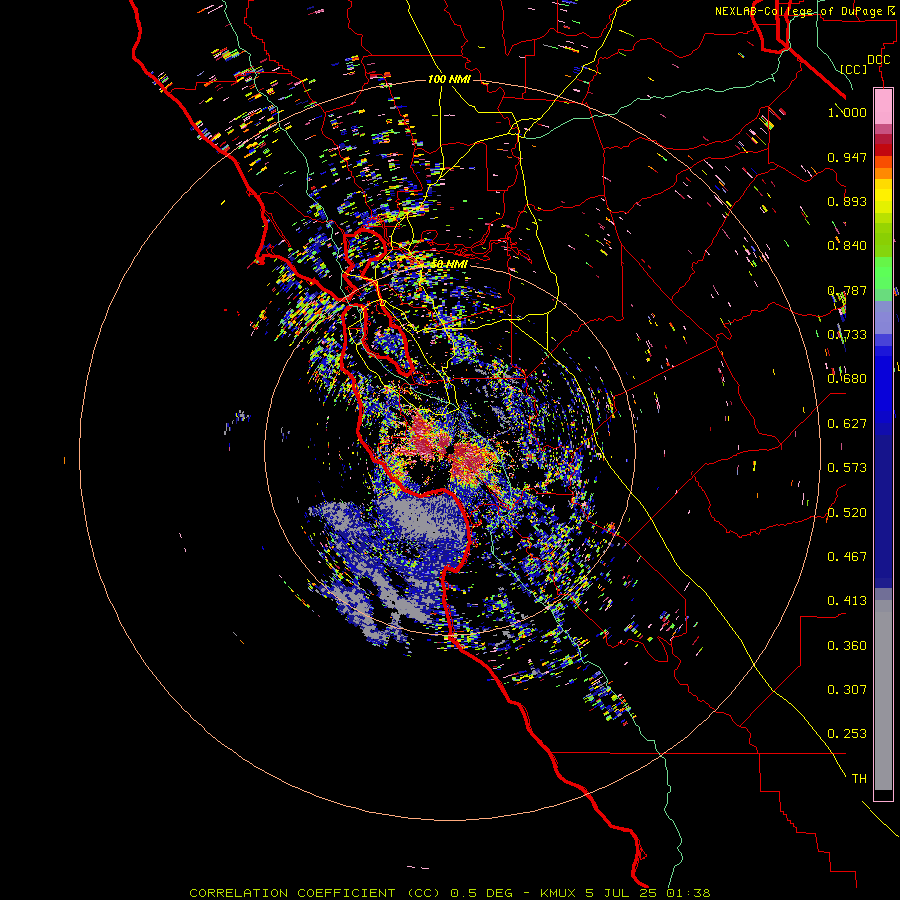Click the 50 NMI range ring label

[x=449, y=264]
